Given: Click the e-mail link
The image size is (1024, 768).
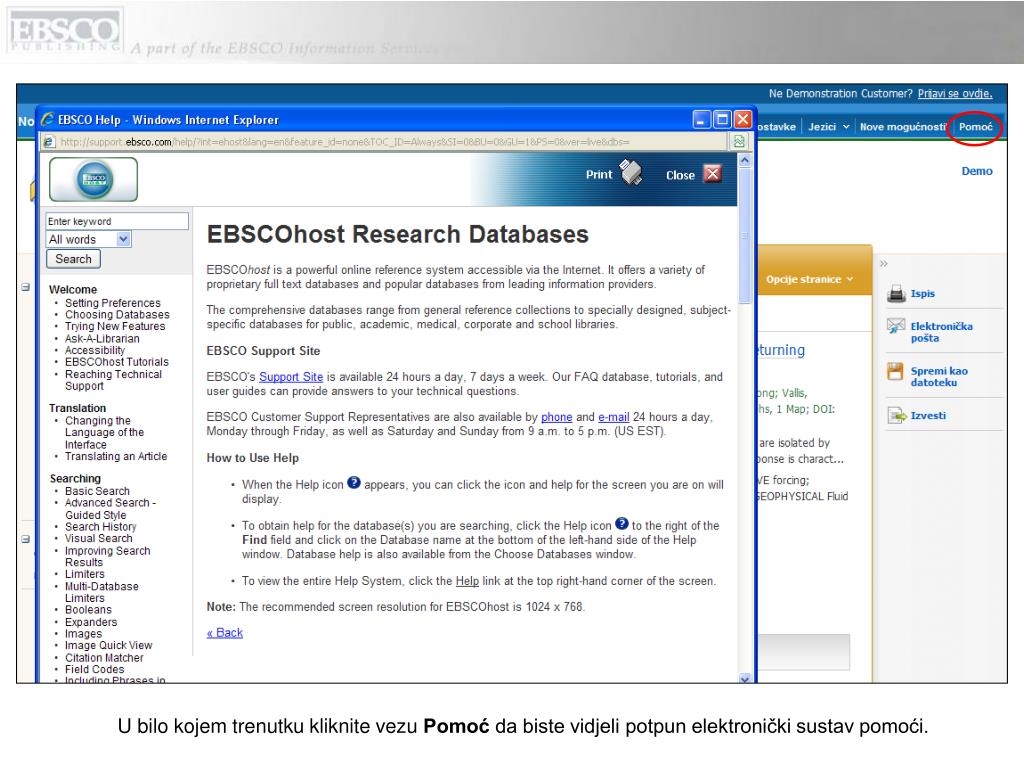Looking at the screenshot, I should click(x=614, y=417).
